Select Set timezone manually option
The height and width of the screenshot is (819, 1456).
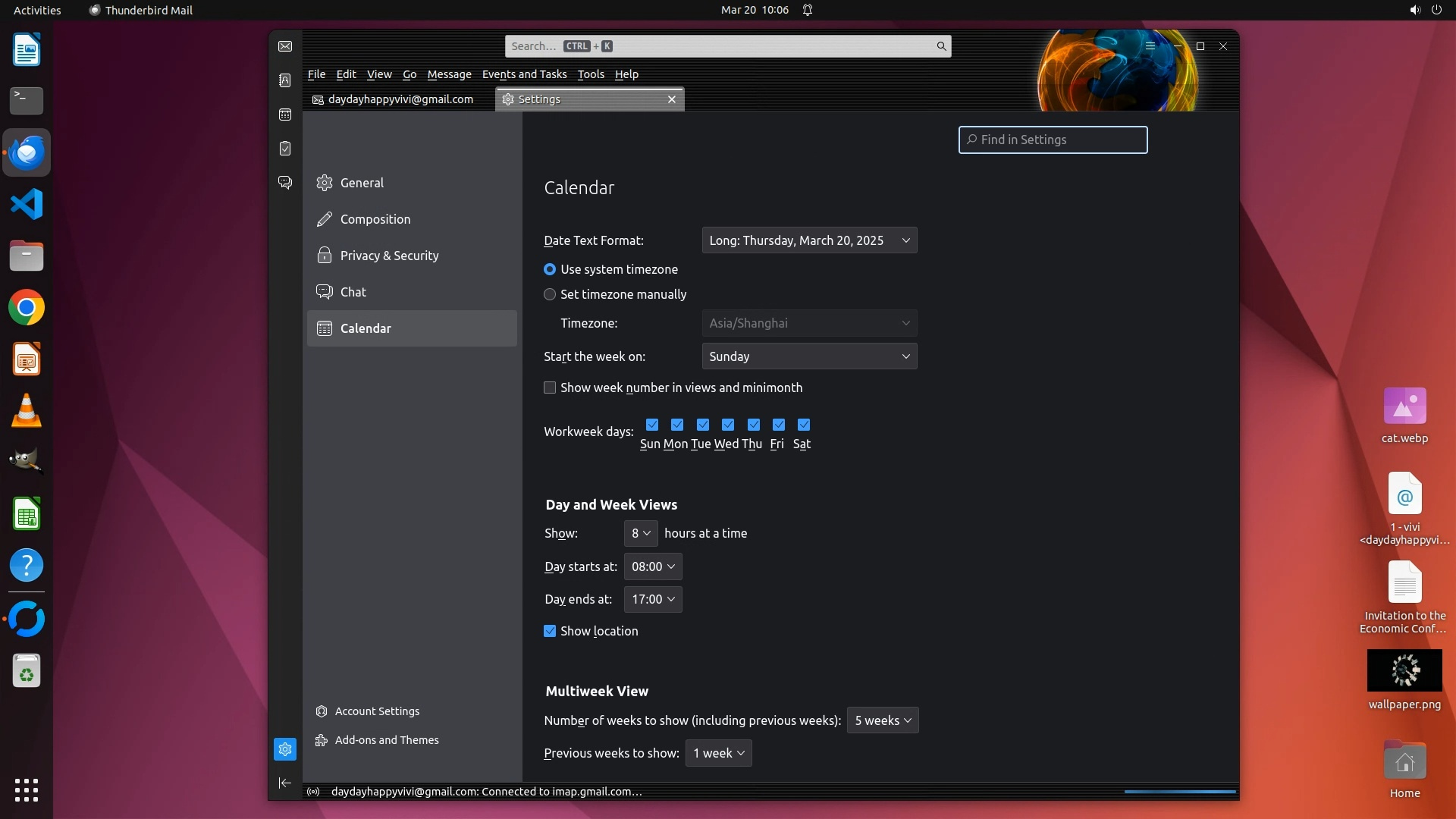pos(550,294)
